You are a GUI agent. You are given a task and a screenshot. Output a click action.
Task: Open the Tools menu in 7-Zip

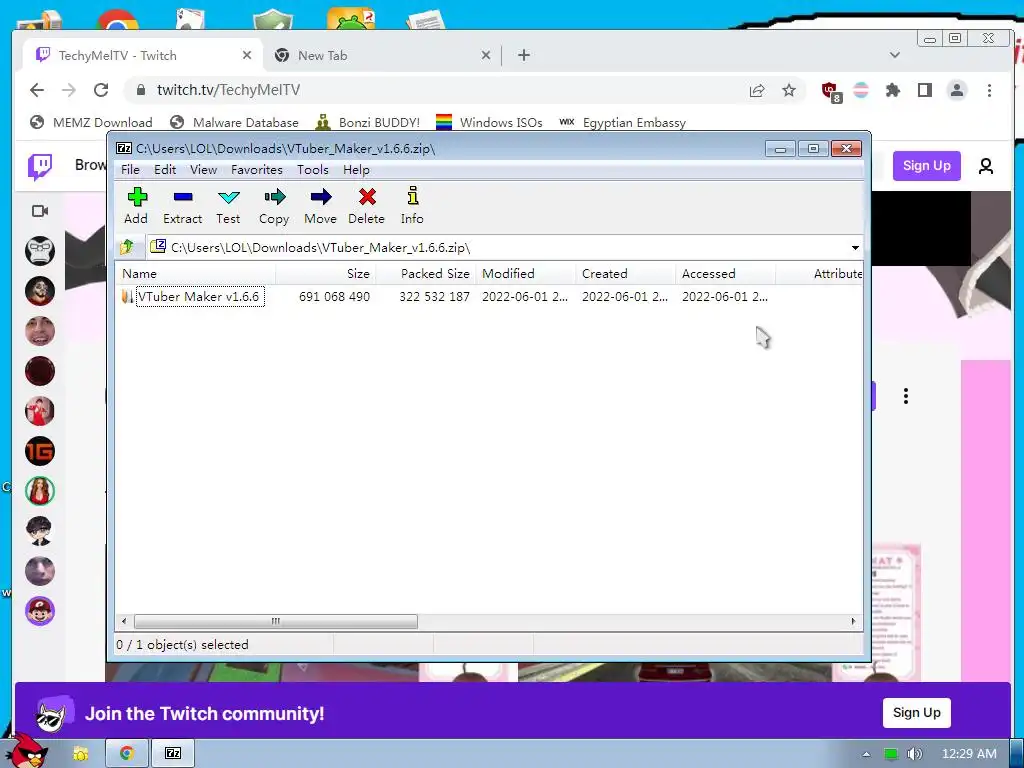tap(312, 170)
